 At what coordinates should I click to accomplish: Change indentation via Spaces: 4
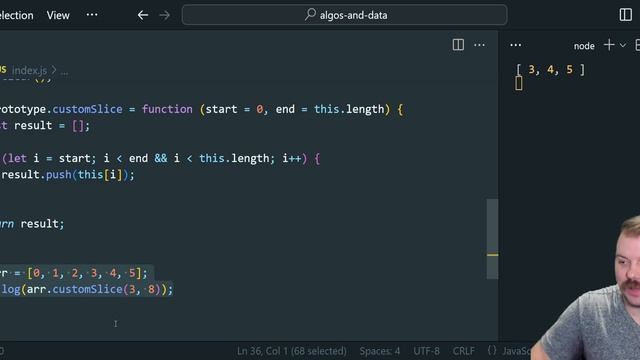(x=380, y=351)
